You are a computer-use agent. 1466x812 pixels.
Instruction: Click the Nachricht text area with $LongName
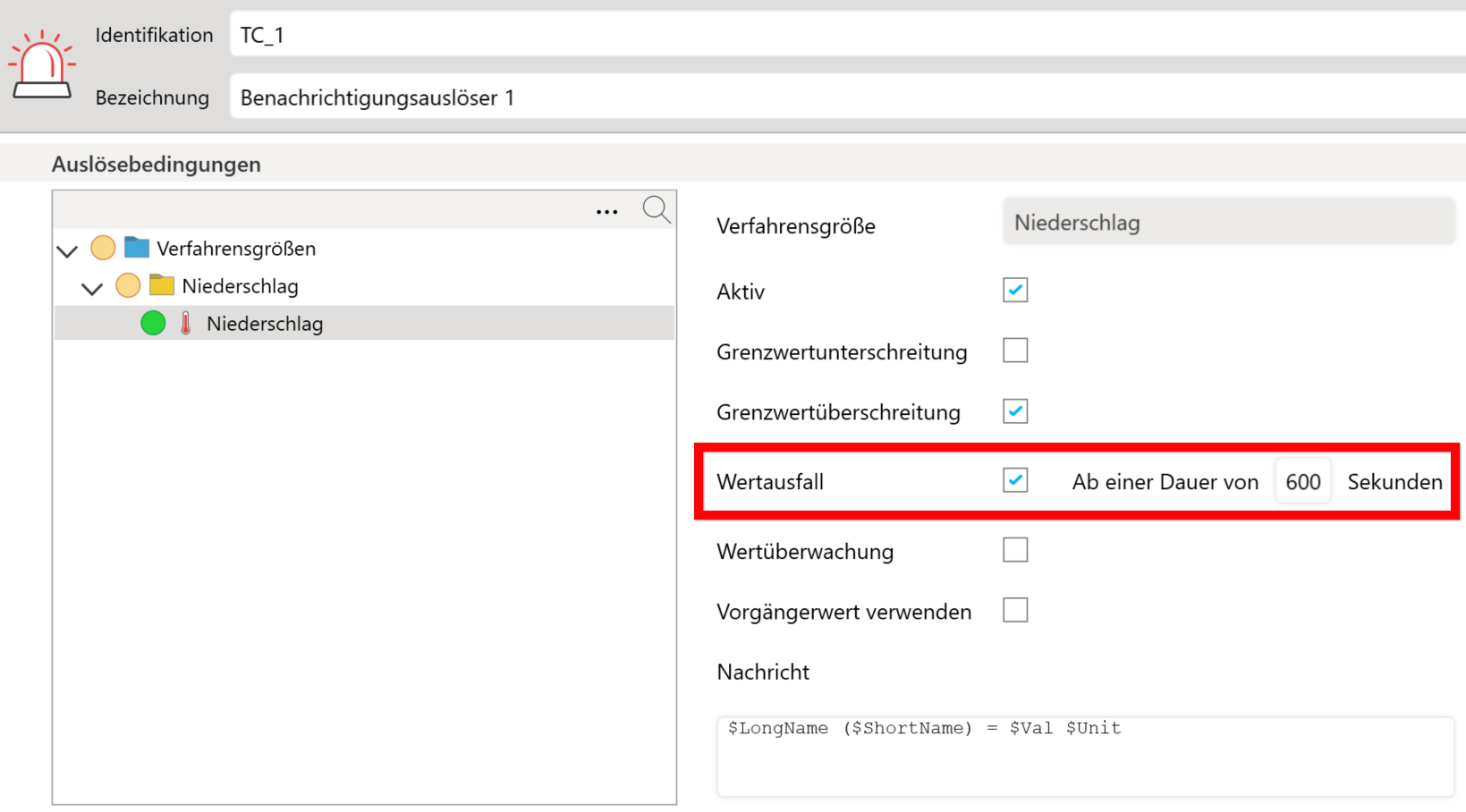[1085, 757]
